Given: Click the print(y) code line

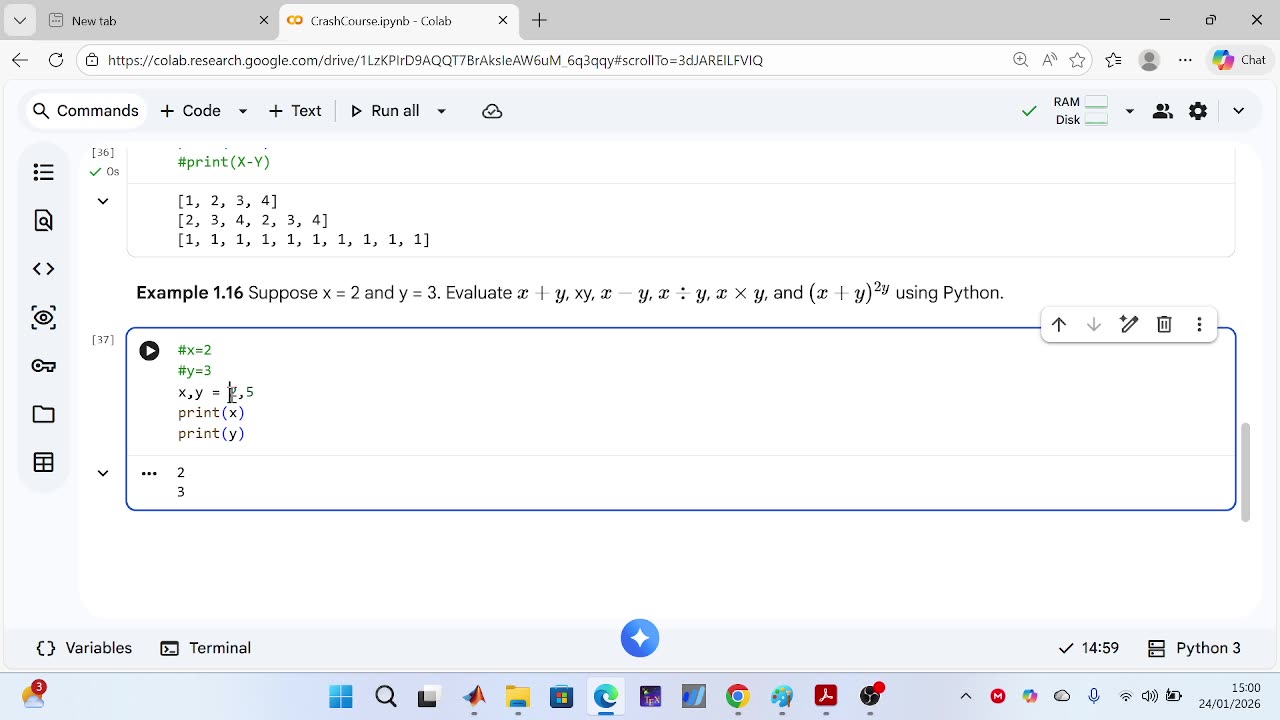Looking at the screenshot, I should [211, 434].
